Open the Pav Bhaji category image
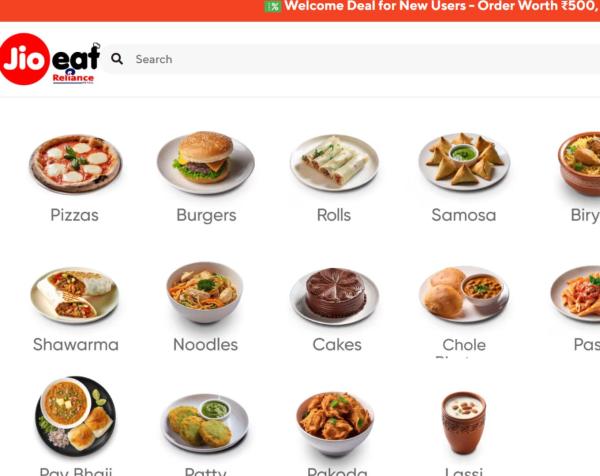This screenshot has height=476, width=600. 75,416
